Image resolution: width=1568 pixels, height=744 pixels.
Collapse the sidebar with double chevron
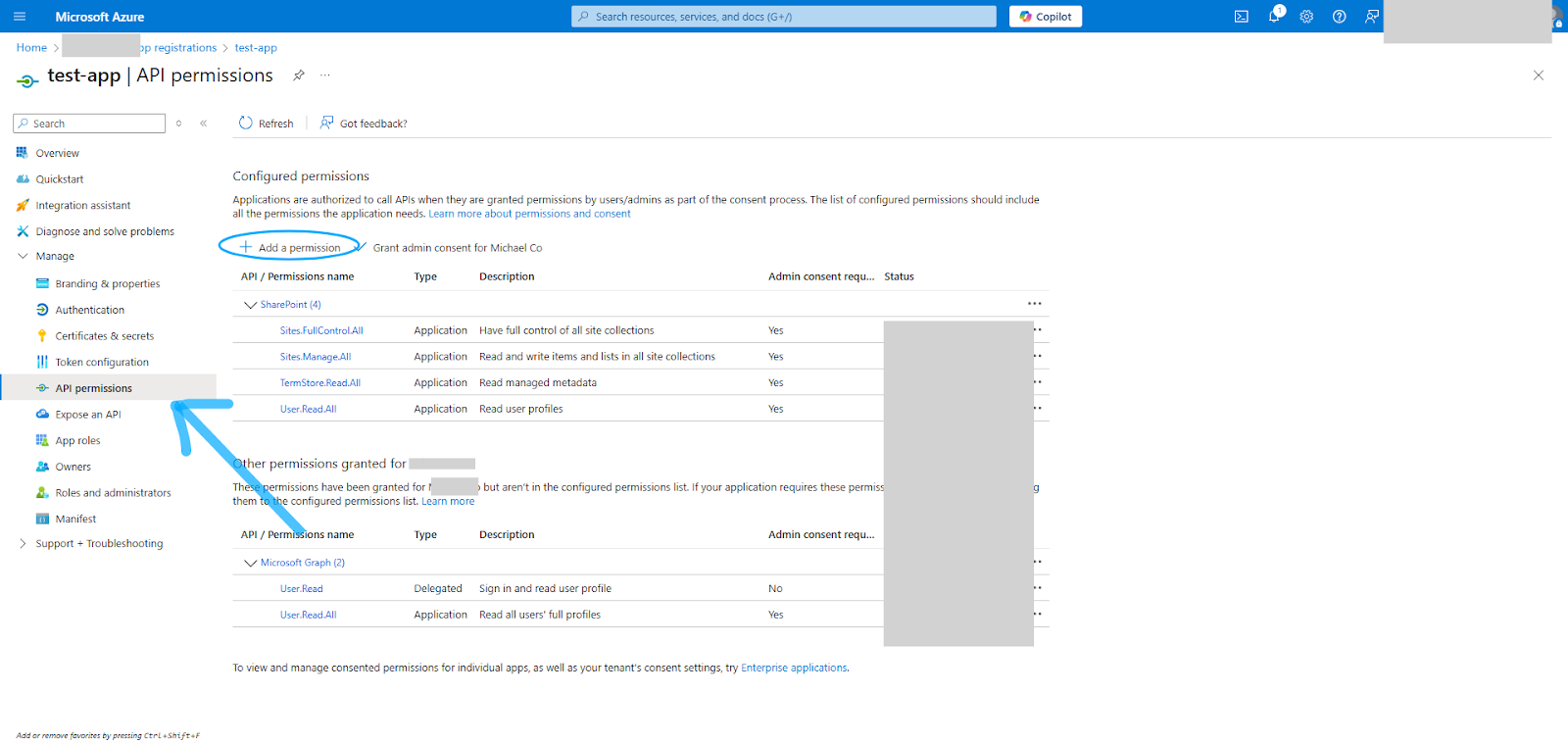(204, 124)
